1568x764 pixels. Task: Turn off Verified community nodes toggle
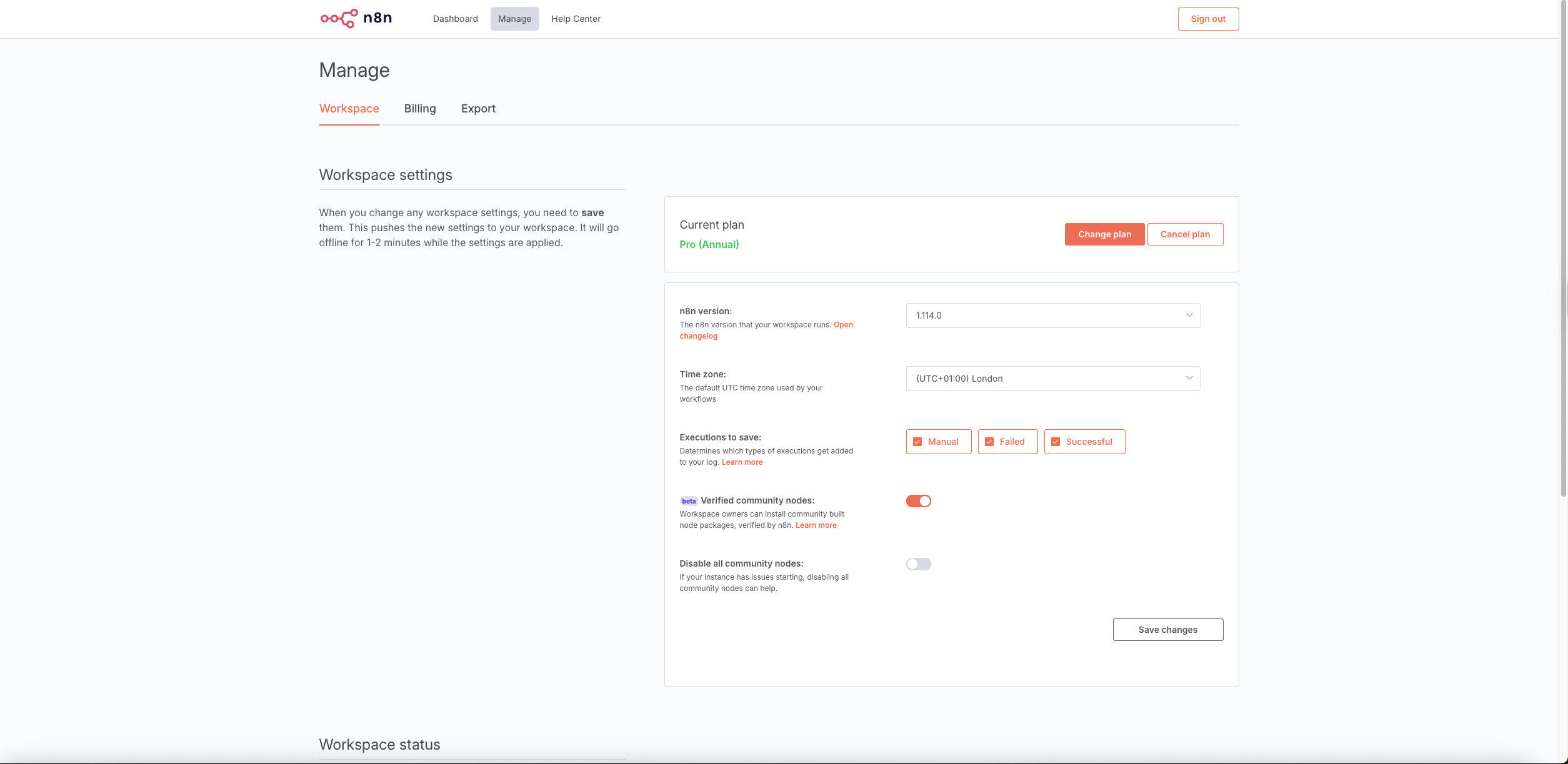(918, 501)
